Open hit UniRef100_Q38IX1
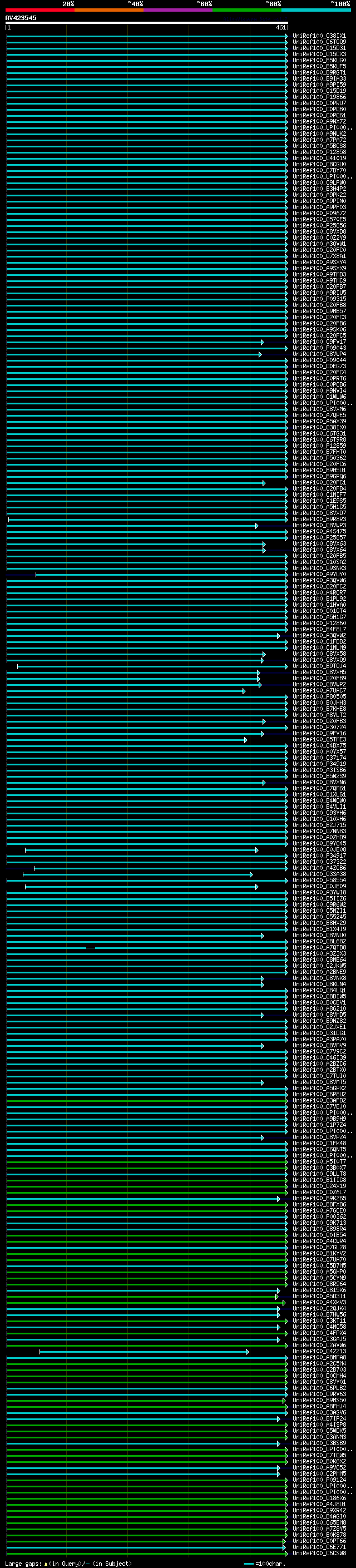356x1568 pixels. pos(319,36)
